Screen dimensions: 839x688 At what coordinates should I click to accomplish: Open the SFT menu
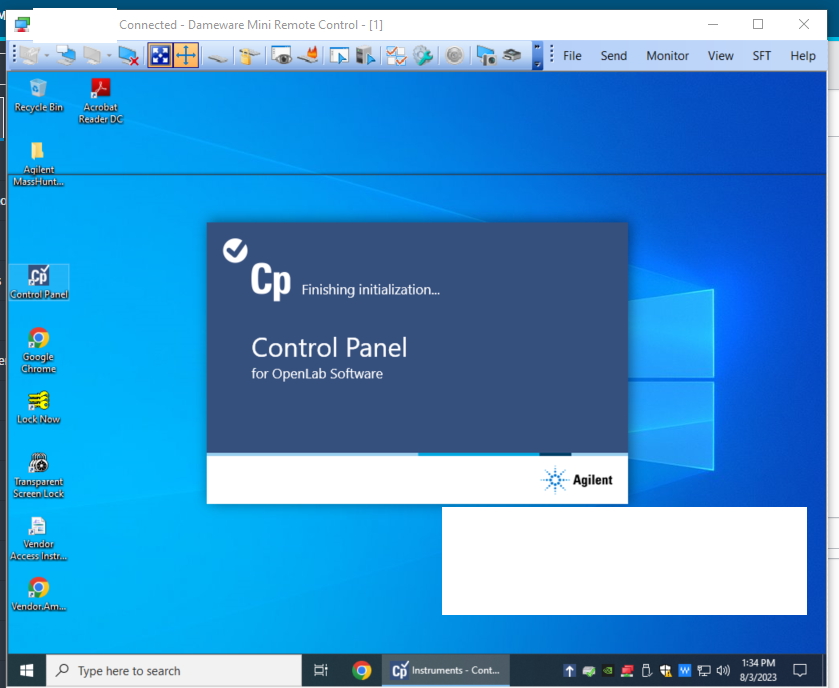(x=761, y=56)
